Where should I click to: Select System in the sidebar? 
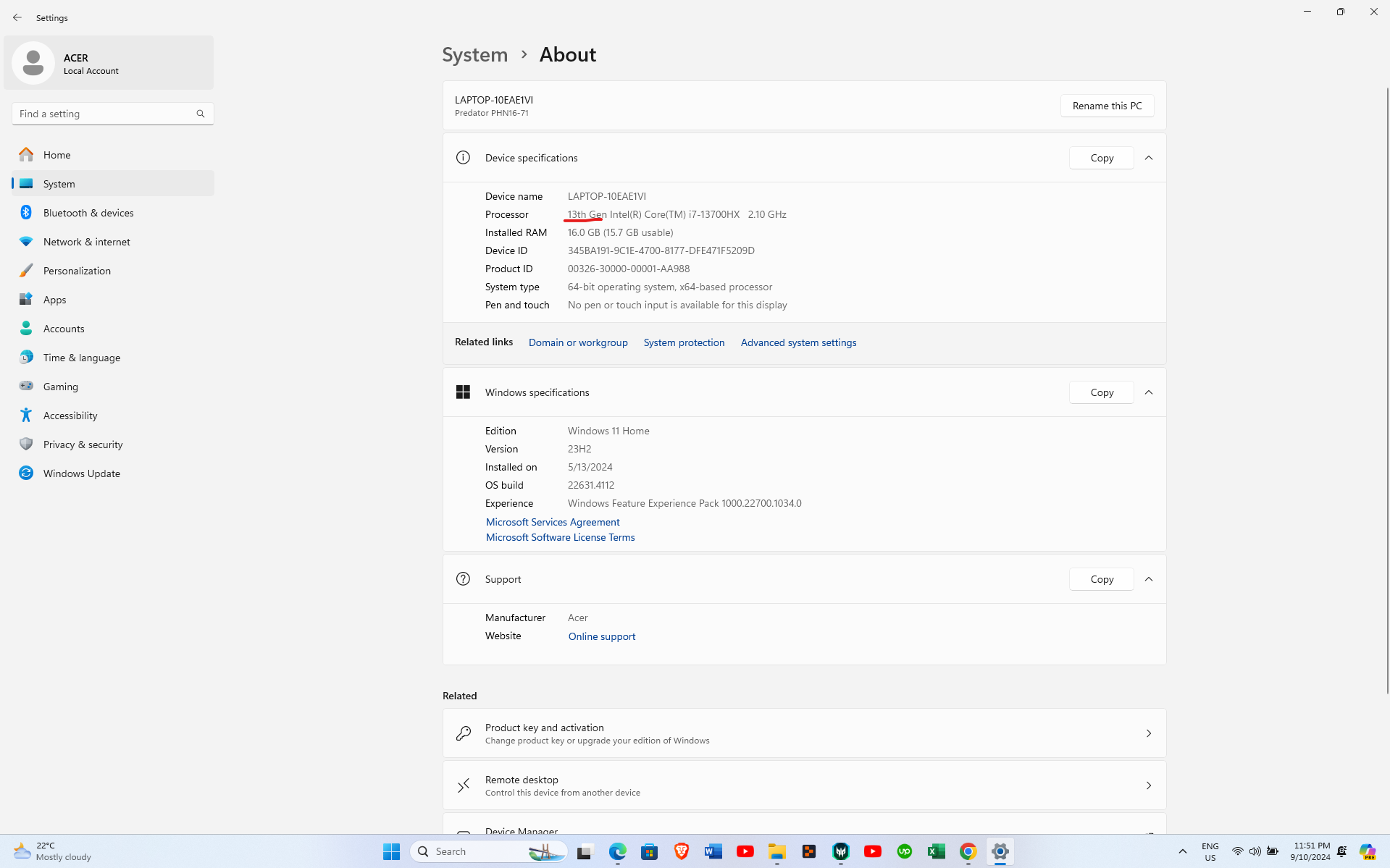113,184
